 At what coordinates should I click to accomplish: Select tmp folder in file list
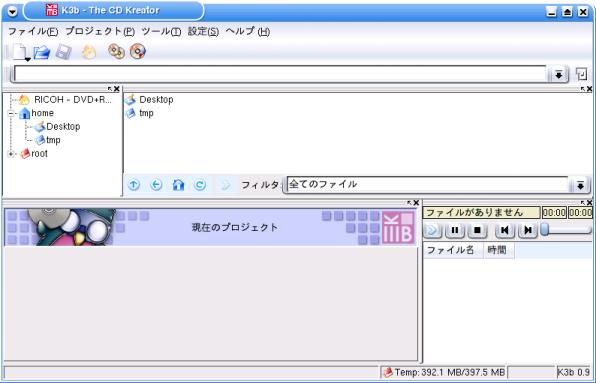pyautogui.click(x=139, y=113)
